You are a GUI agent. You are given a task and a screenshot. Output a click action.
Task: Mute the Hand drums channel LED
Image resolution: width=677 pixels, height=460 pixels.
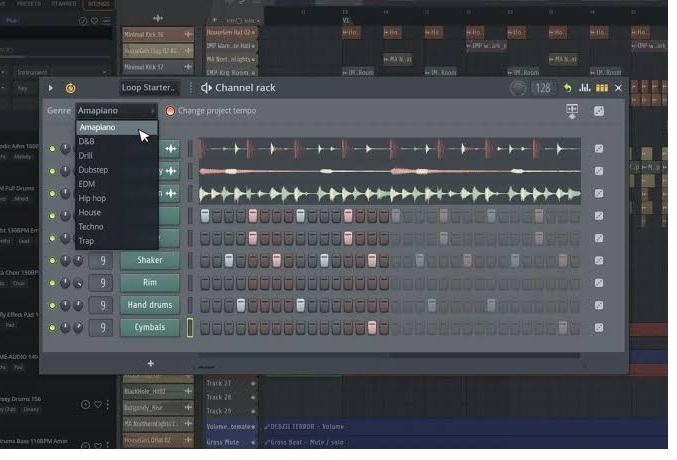pyautogui.click(x=52, y=305)
